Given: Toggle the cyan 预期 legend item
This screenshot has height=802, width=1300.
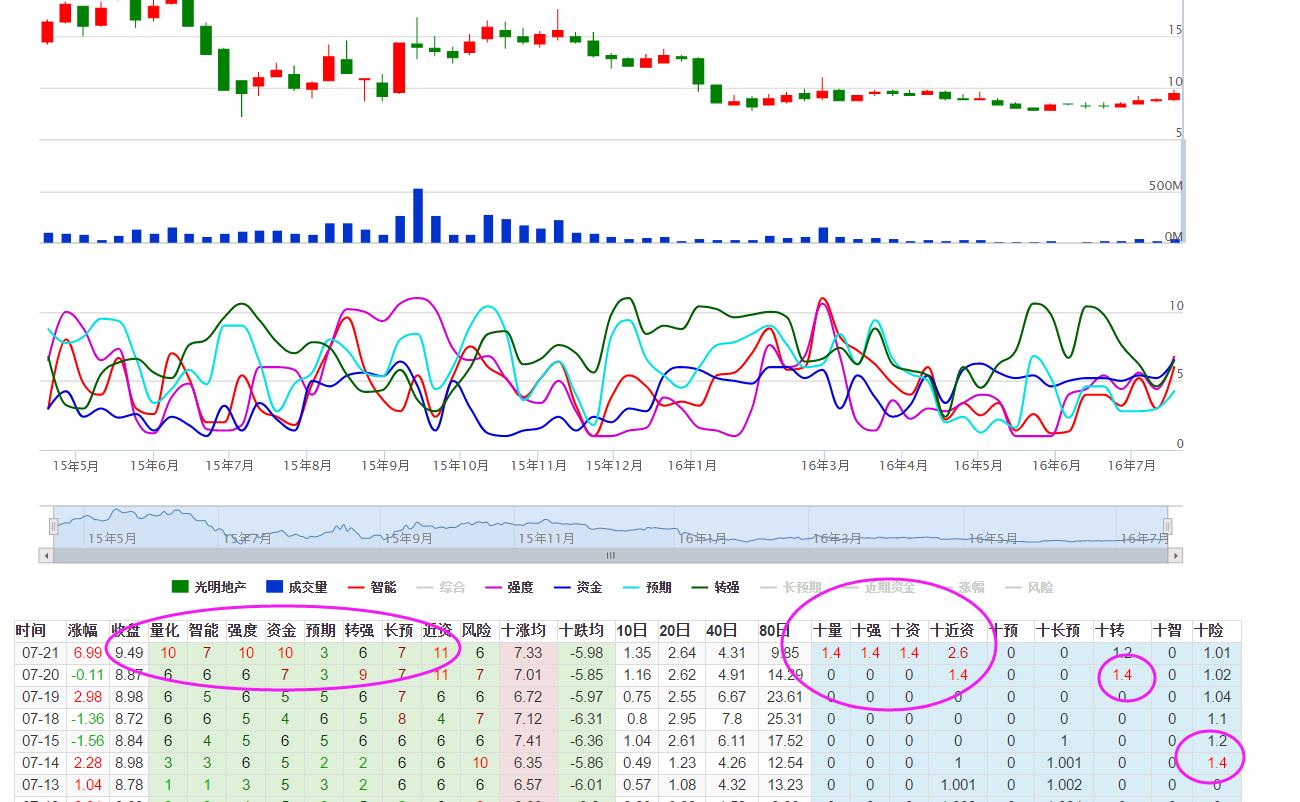Looking at the screenshot, I should (647, 587).
